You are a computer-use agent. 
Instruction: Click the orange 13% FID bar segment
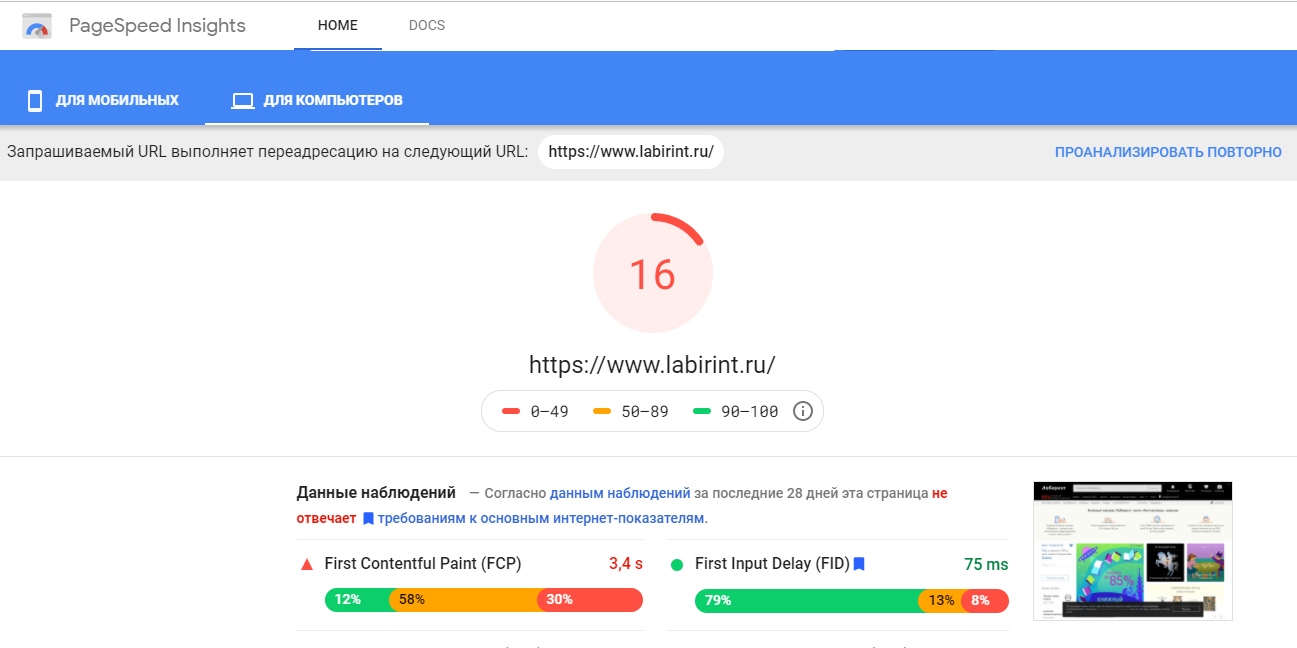(x=940, y=600)
